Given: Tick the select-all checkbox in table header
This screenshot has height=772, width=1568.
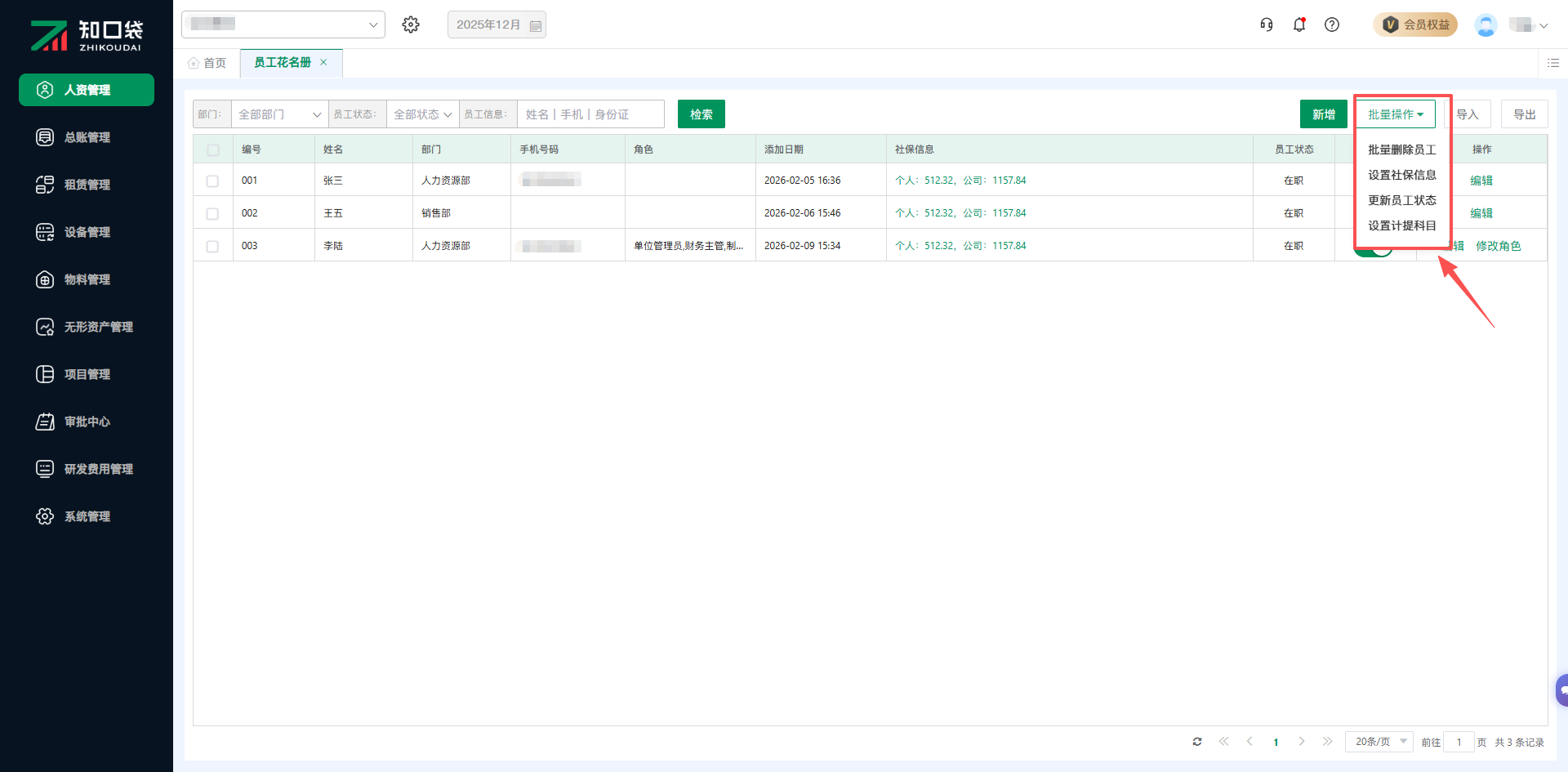Looking at the screenshot, I should [213, 149].
